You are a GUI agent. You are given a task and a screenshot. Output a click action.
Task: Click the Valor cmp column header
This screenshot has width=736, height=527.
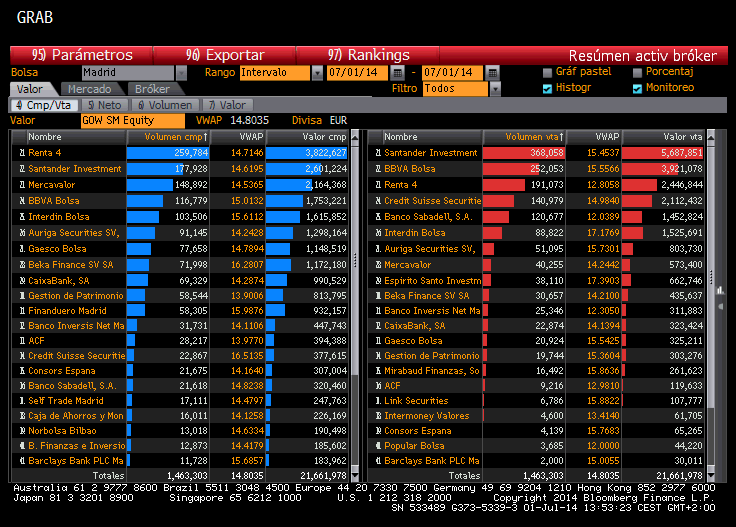(307, 137)
